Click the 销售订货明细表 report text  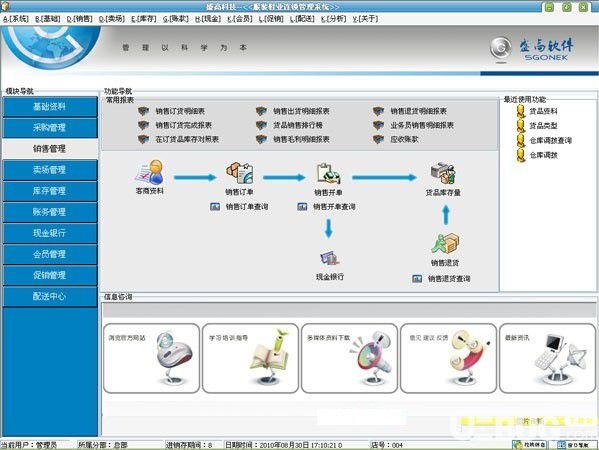(x=180, y=111)
